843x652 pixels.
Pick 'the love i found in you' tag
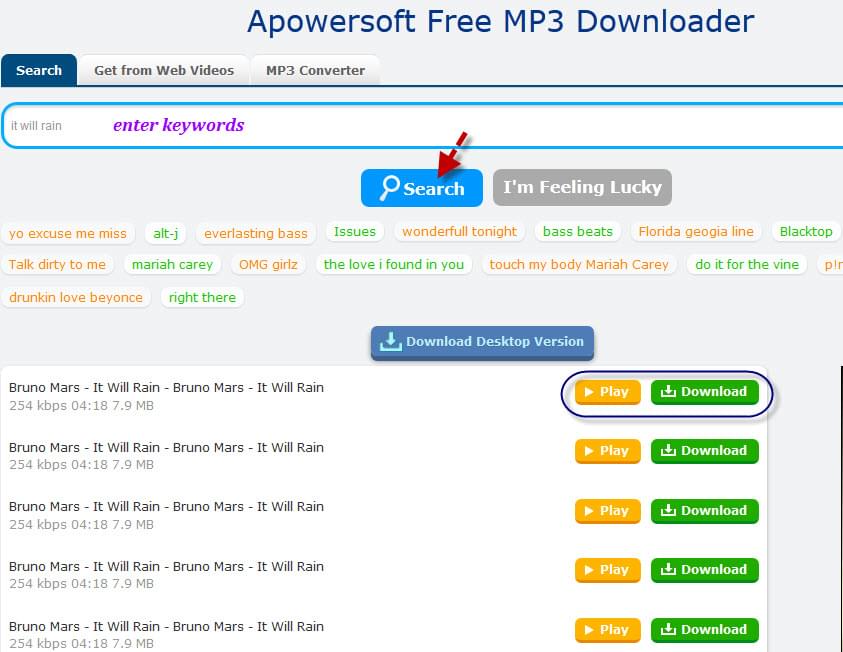click(x=394, y=264)
